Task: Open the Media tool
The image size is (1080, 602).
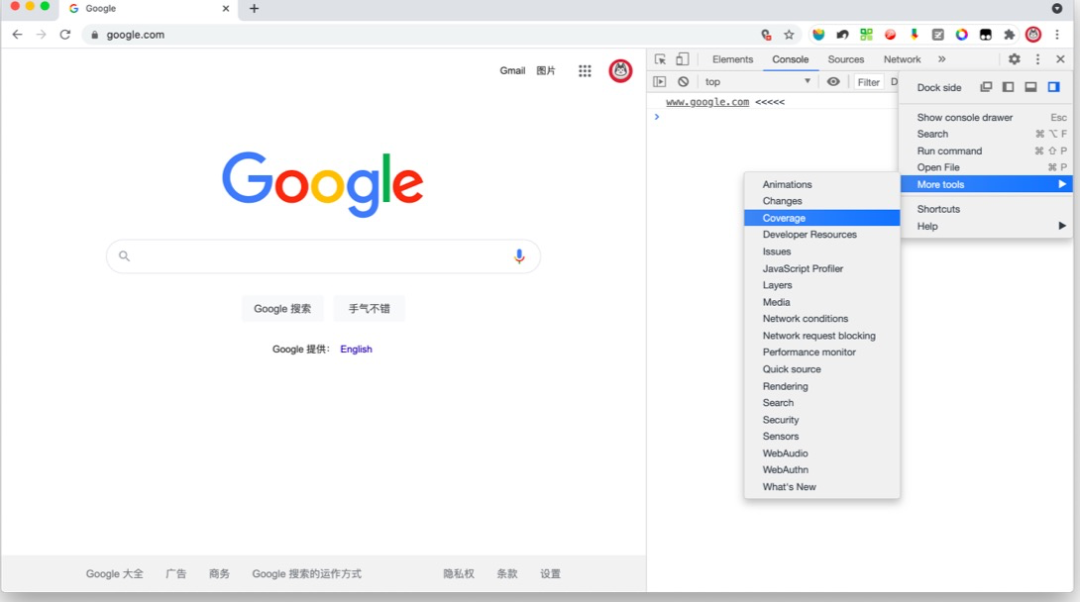Action: point(822,302)
